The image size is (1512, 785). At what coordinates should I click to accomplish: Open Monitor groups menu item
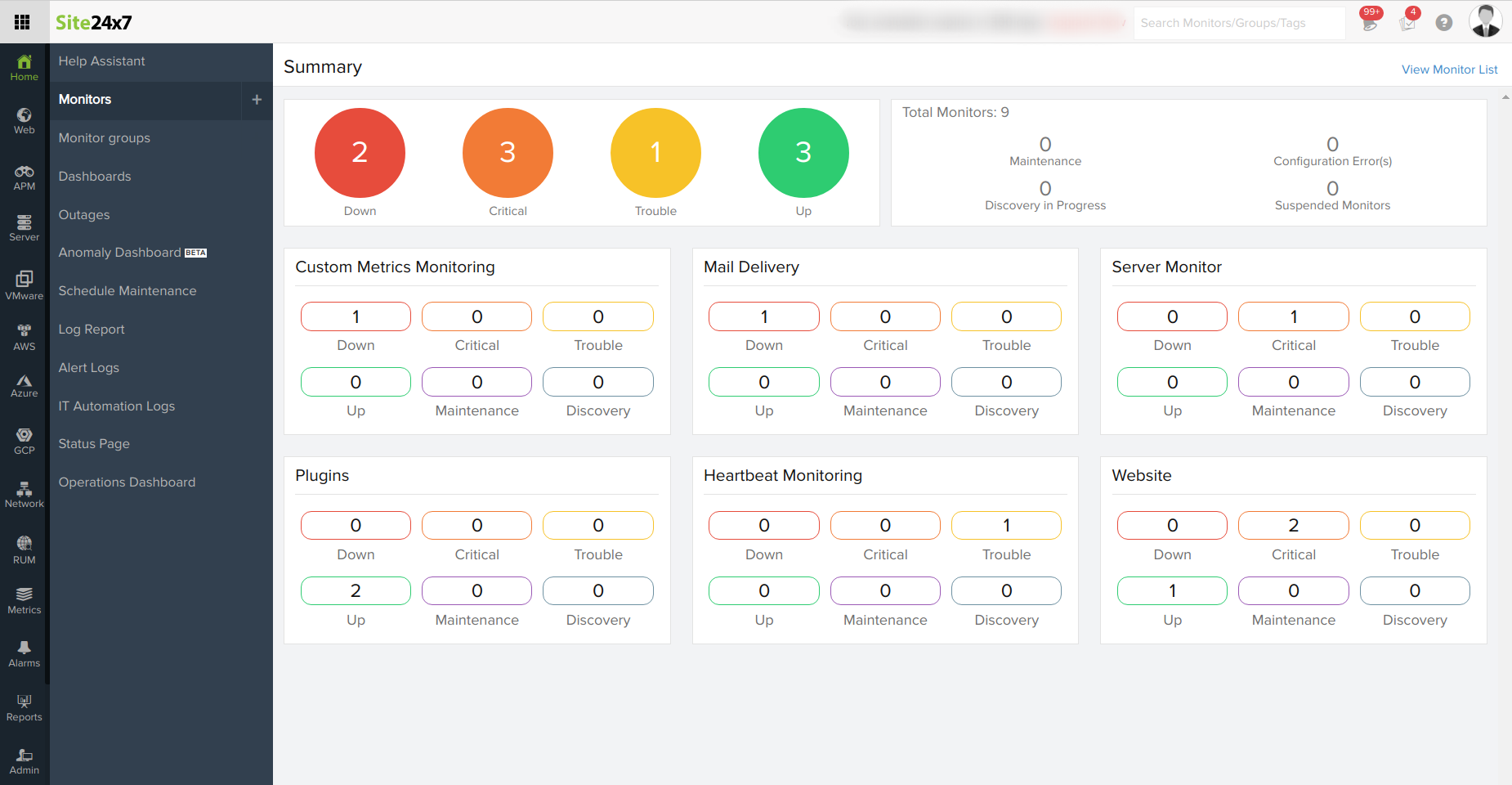point(105,138)
